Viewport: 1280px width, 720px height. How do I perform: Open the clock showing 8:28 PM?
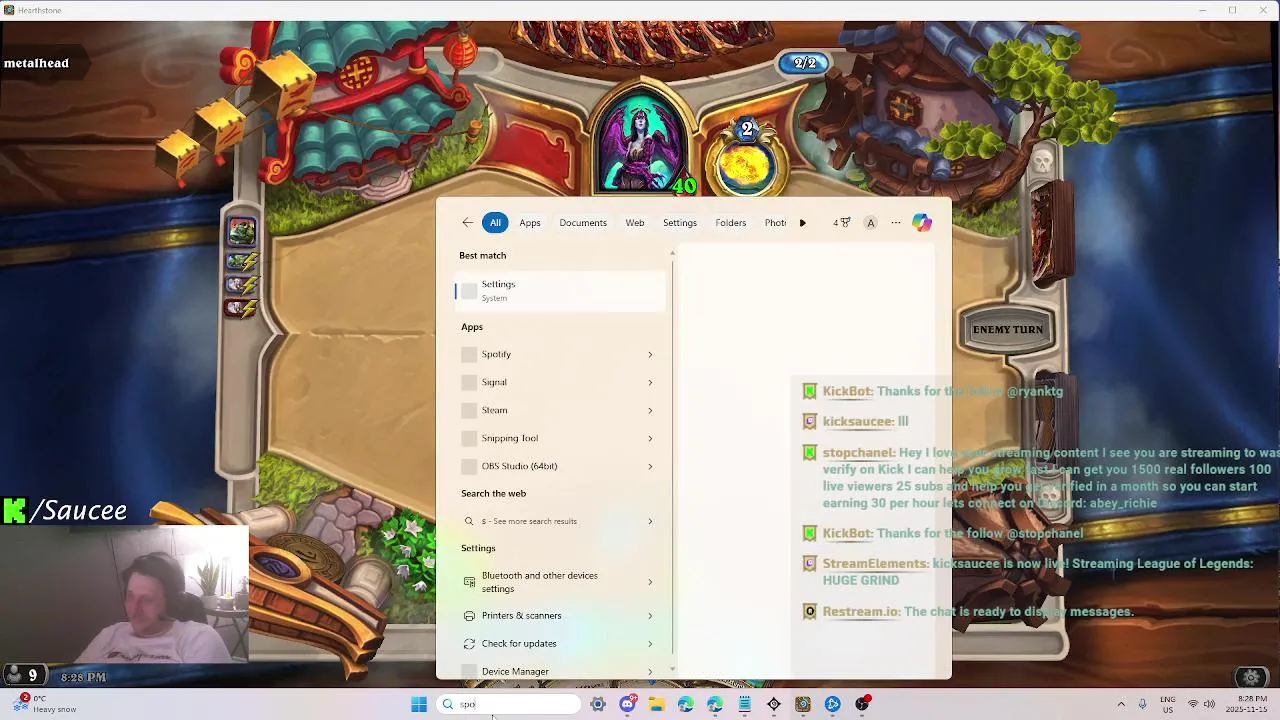[1252, 704]
